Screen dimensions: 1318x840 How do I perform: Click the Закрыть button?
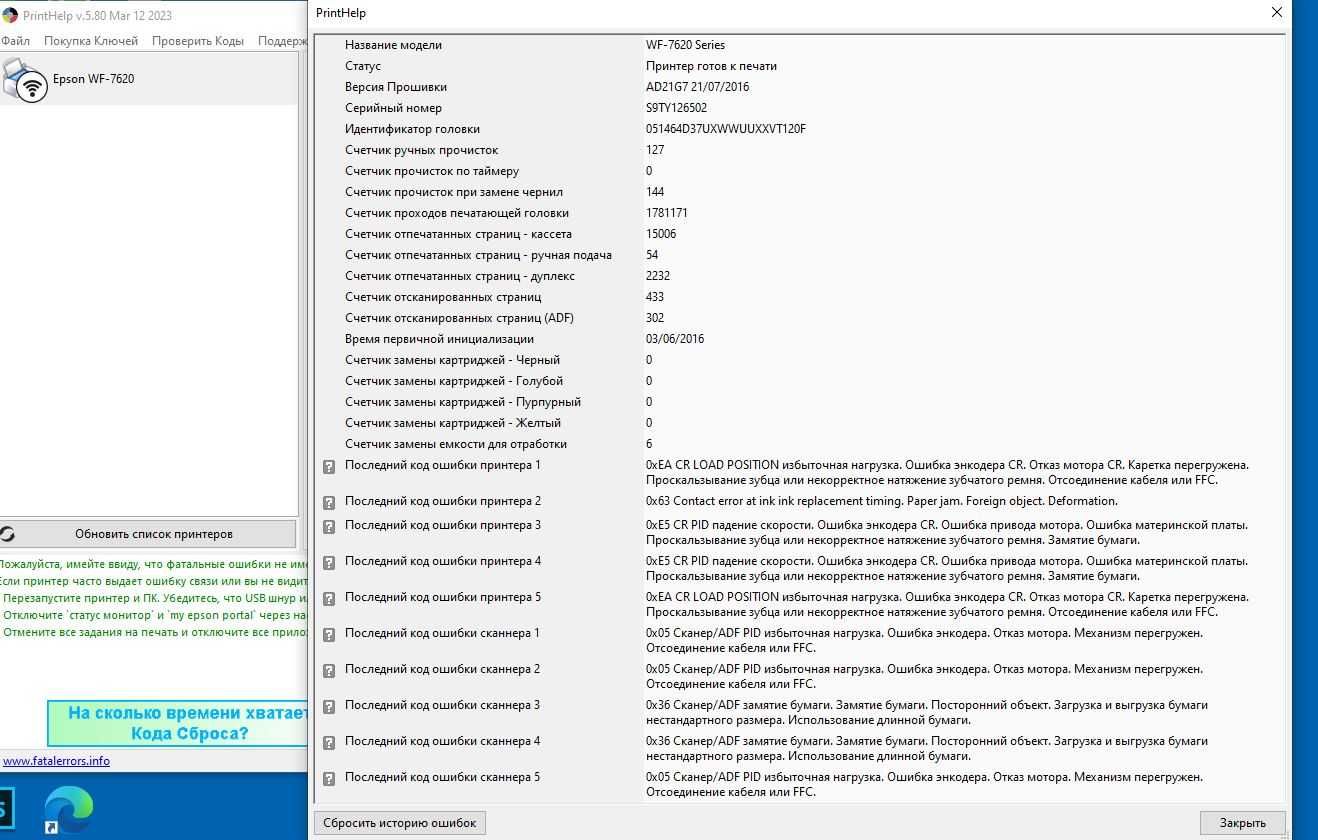point(1242,823)
